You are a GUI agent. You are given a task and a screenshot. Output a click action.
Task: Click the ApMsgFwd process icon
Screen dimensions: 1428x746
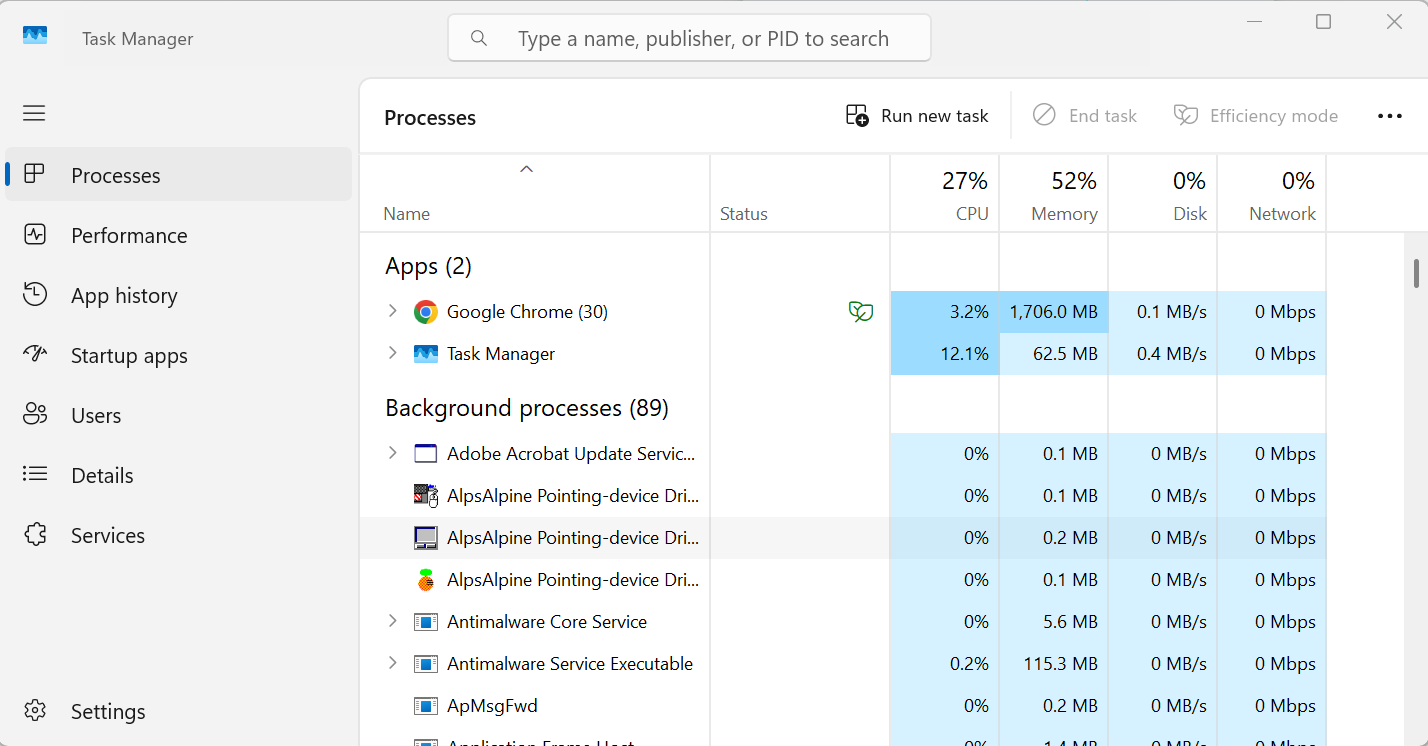[426, 706]
